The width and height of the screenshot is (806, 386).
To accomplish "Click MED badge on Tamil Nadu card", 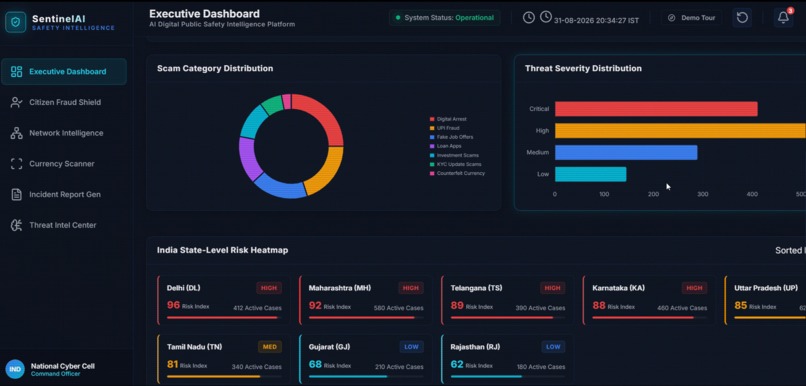I will pos(270,347).
